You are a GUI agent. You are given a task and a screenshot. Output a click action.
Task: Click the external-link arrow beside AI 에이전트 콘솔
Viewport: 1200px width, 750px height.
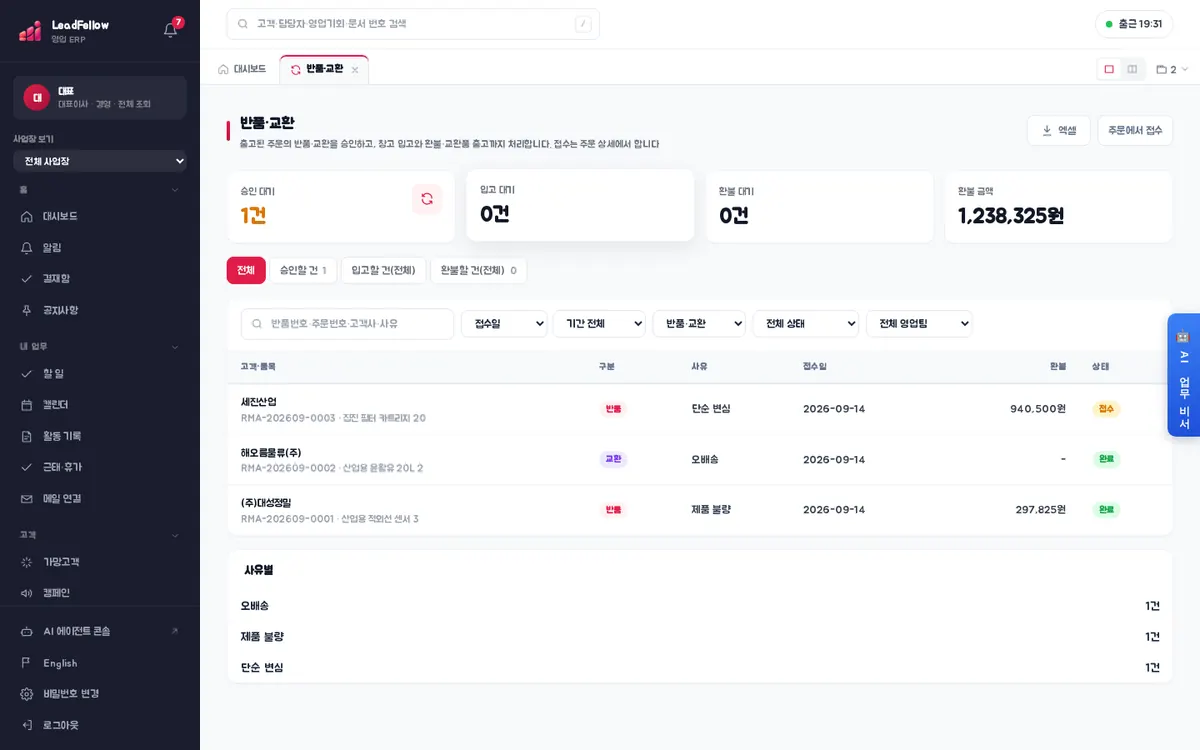tap(175, 631)
